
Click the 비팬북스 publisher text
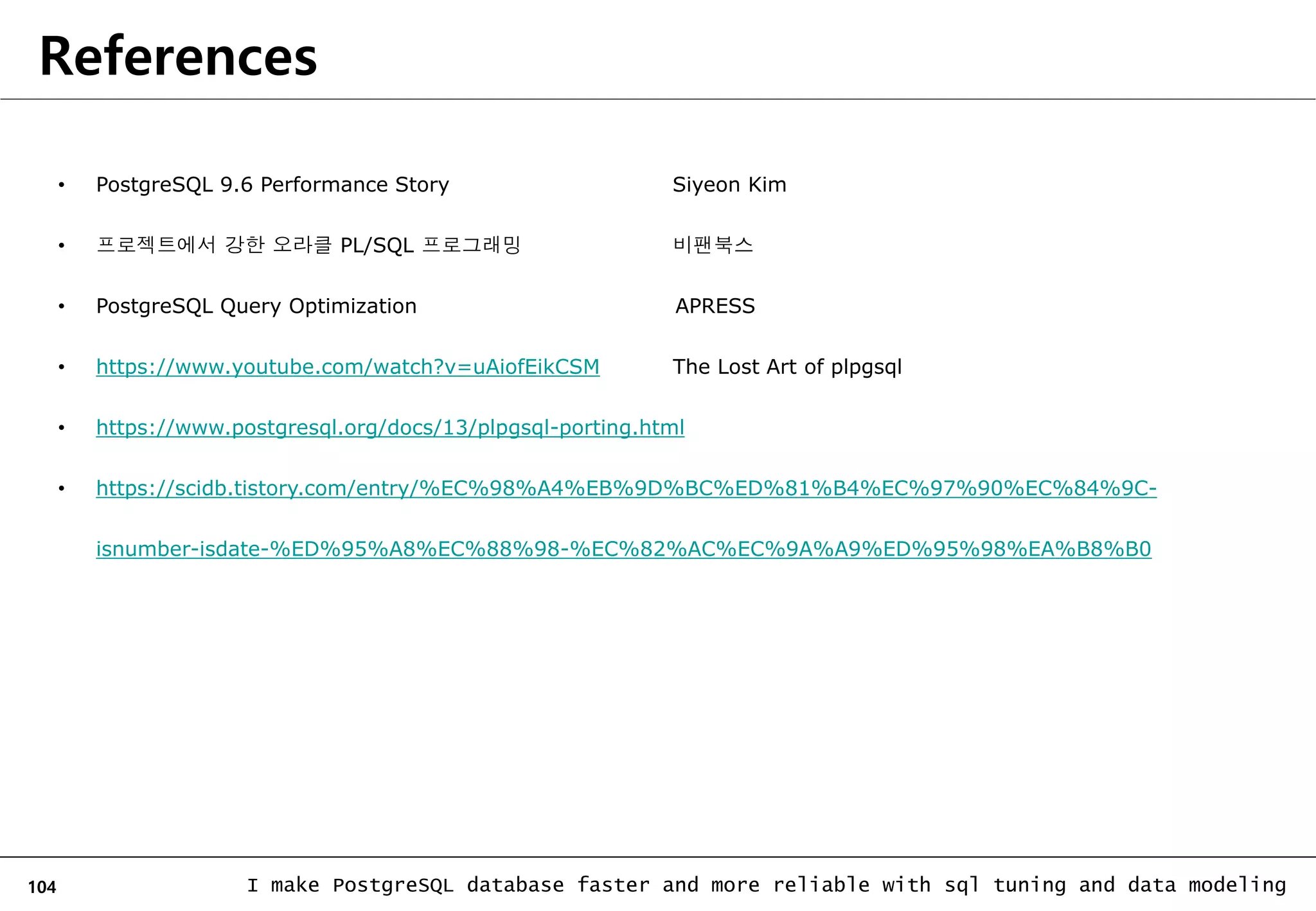click(x=713, y=245)
